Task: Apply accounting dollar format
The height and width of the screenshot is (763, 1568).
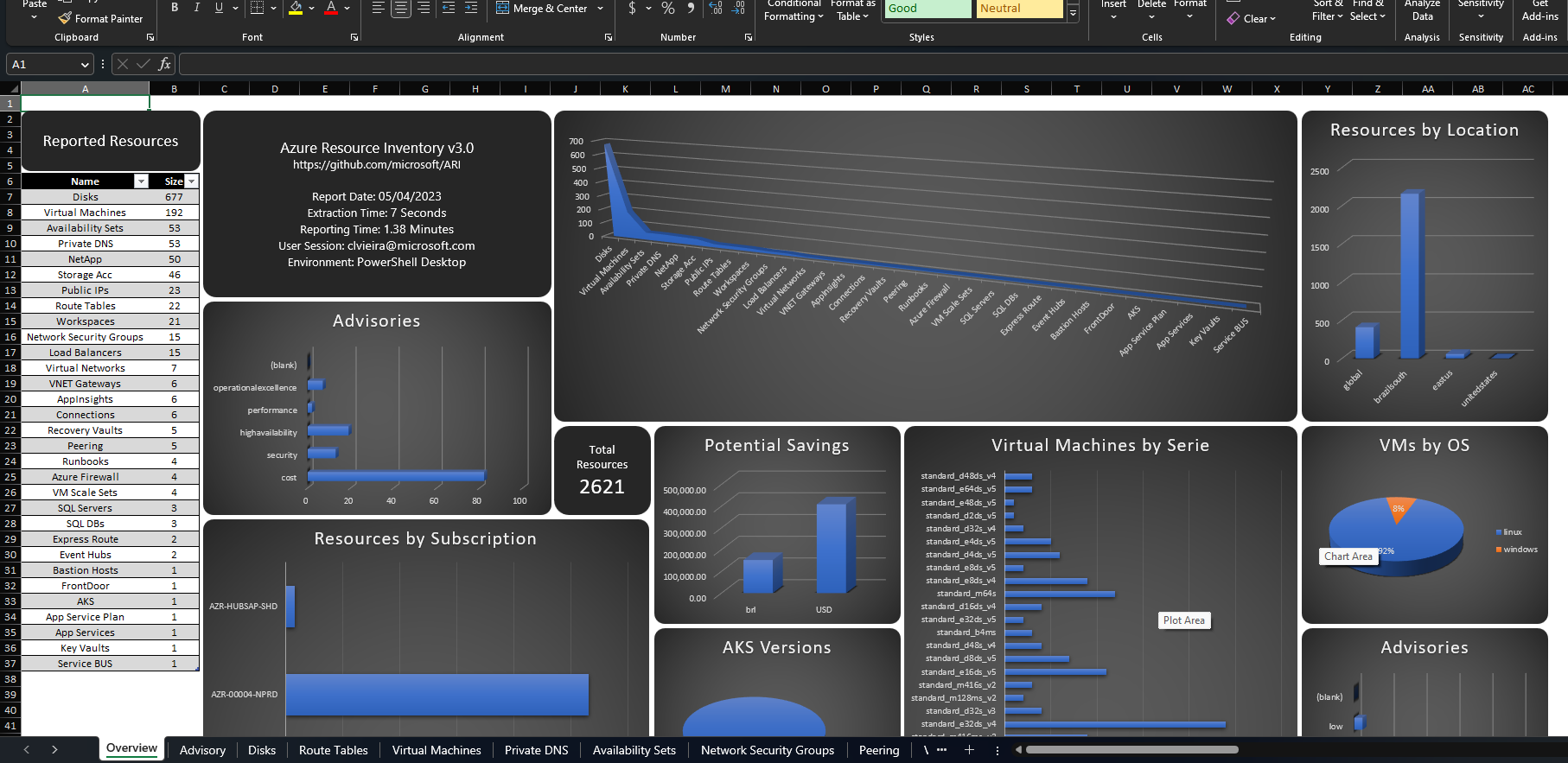Action: point(633,8)
